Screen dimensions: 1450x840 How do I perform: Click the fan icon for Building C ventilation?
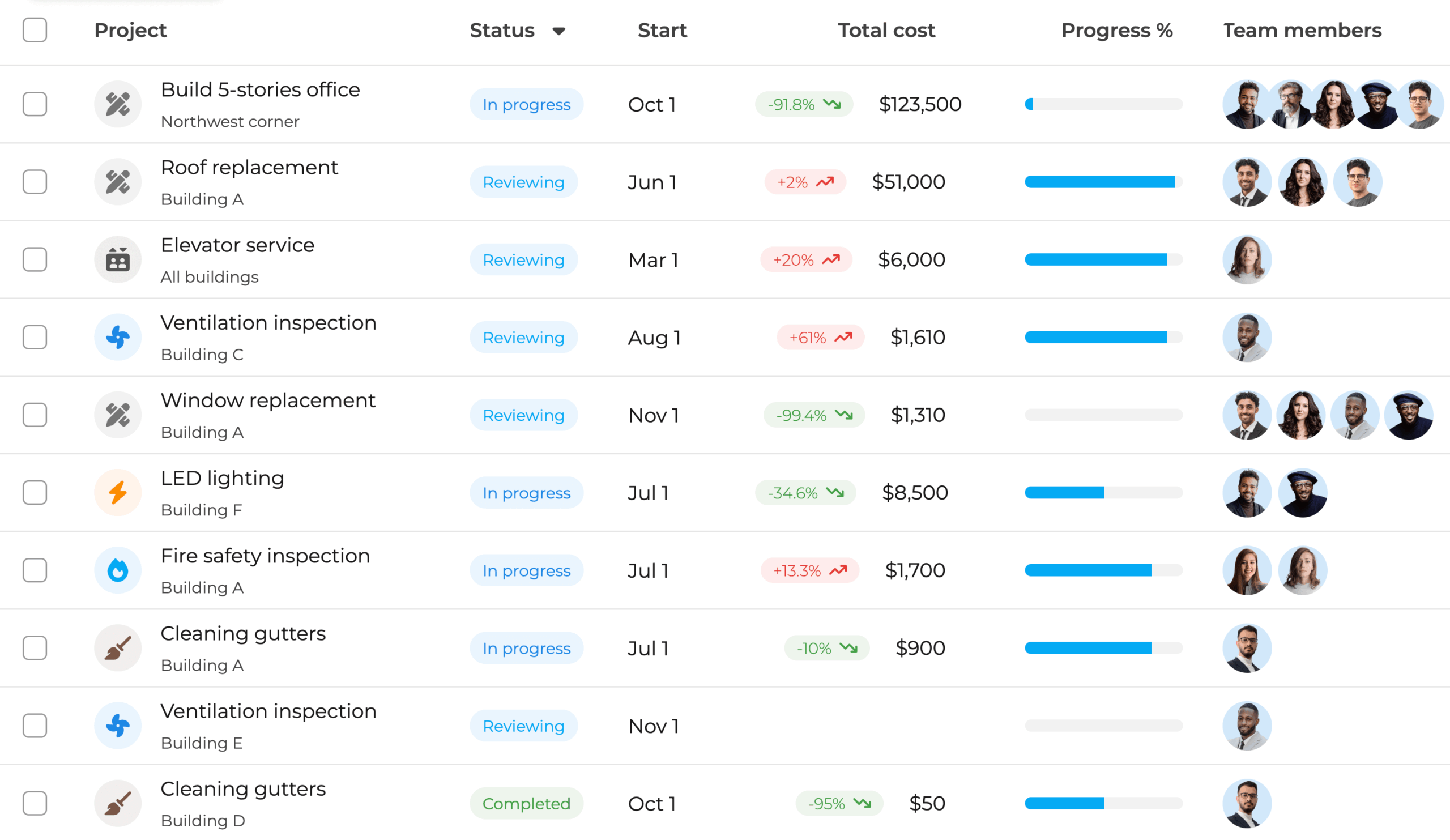pyautogui.click(x=118, y=337)
